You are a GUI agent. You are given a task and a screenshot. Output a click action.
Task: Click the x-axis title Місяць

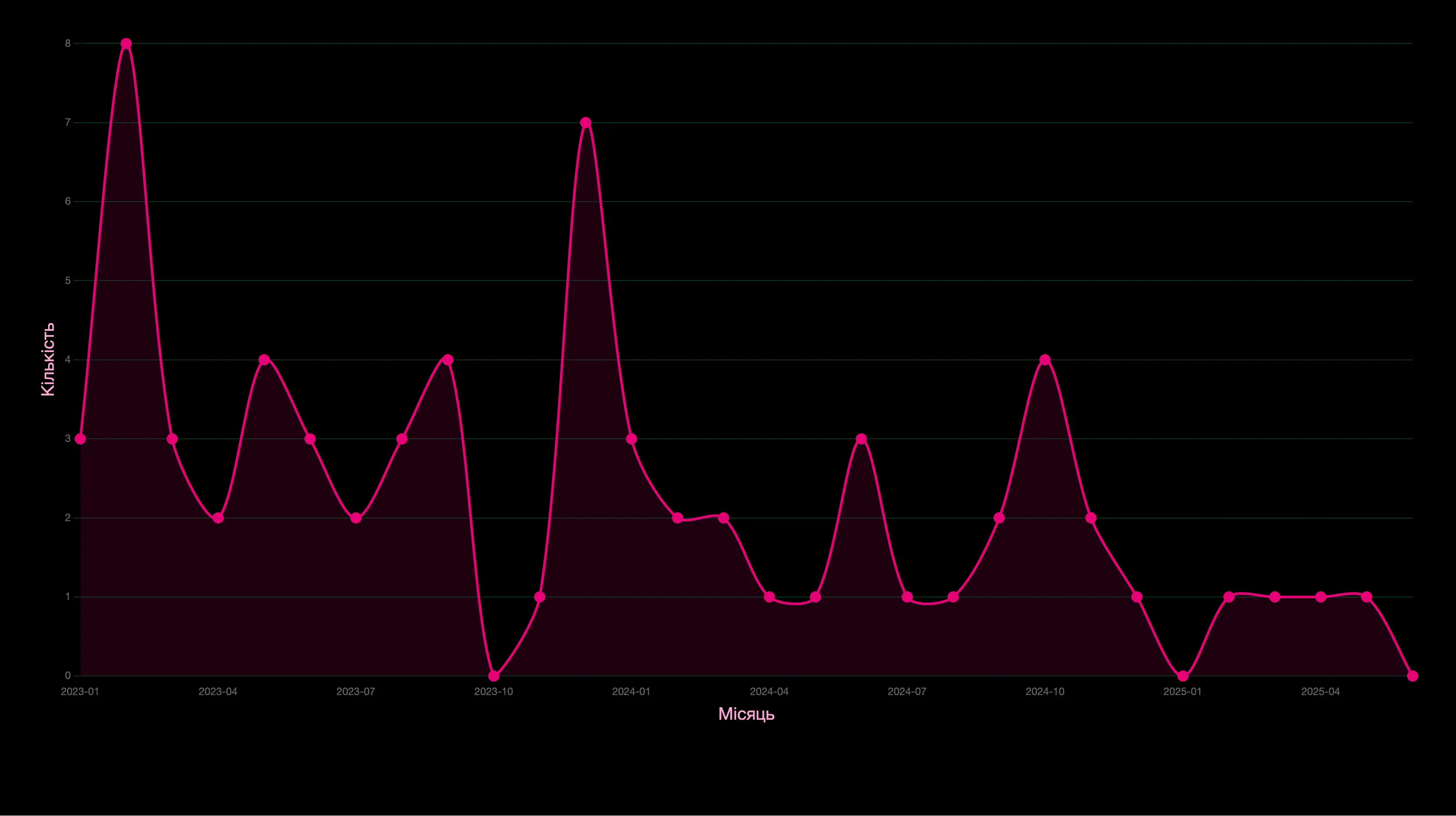click(x=746, y=714)
